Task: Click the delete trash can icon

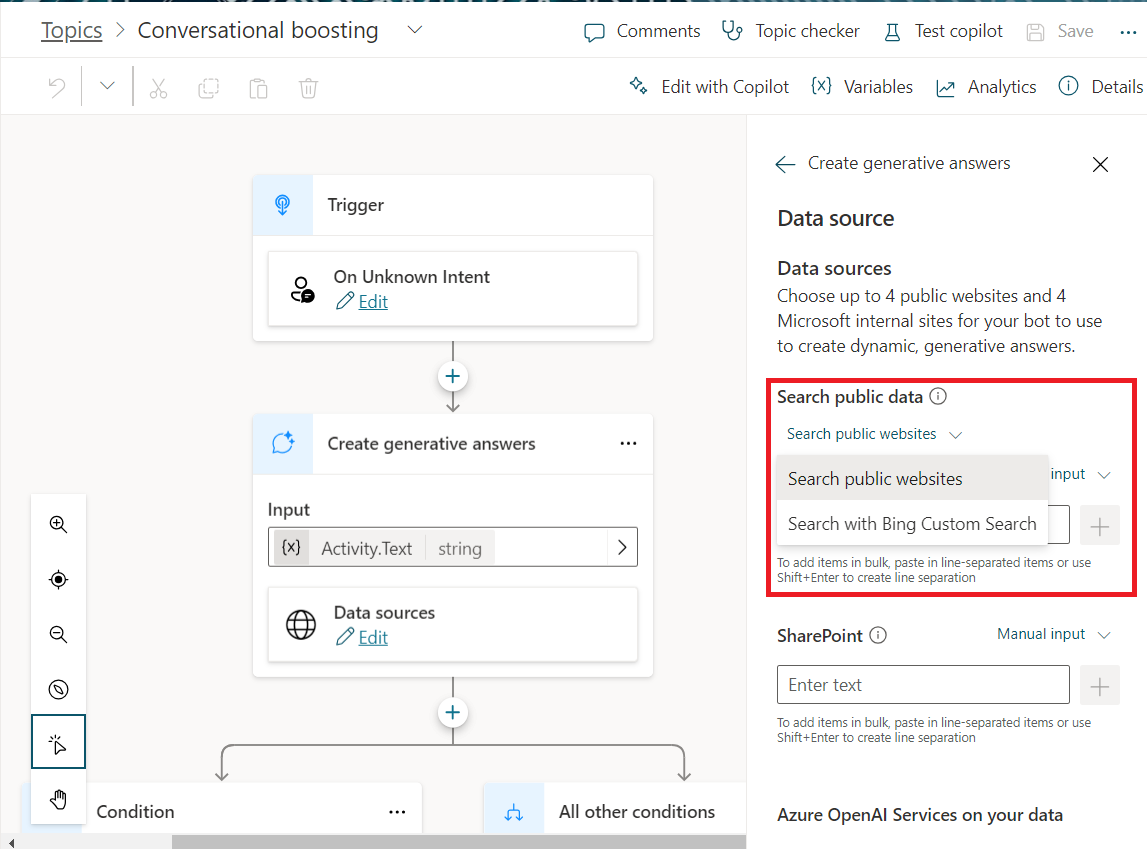Action: (x=308, y=88)
